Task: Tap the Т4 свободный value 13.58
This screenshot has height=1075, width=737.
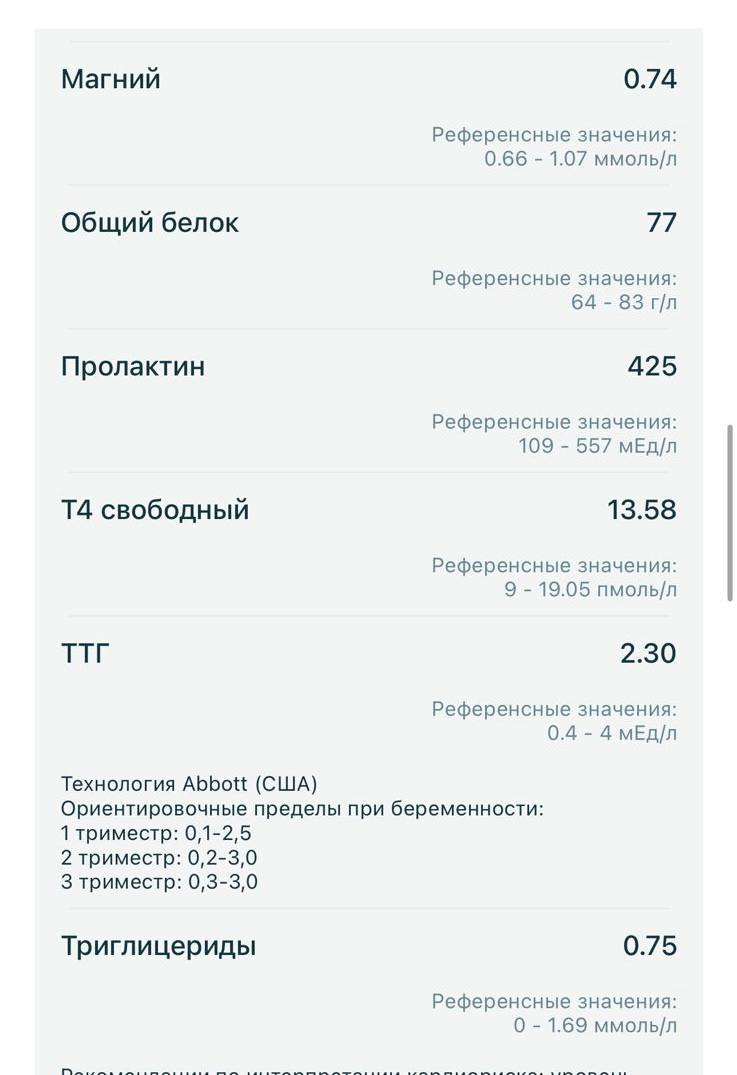Action: (642, 509)
